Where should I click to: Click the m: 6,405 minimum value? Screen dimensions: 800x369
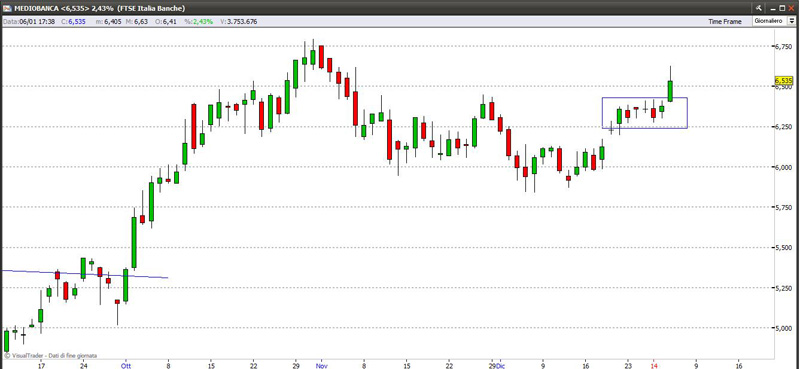[109, 22]
